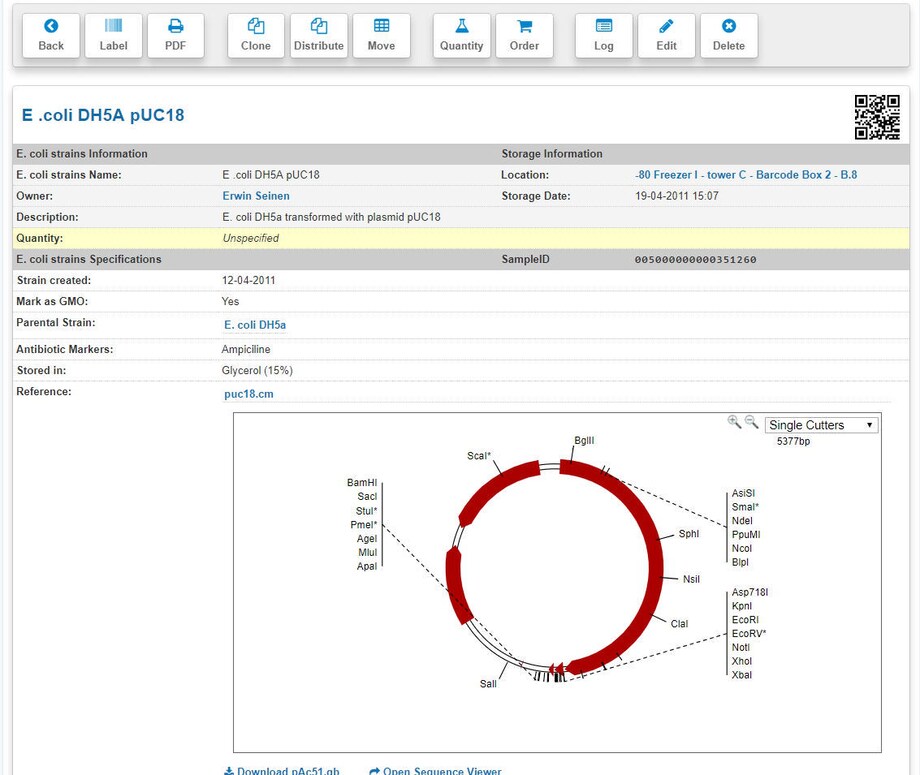This screenshot has width=920, height=775.
Task: Click the strain created date 12-04-2011
Action: coord(248,280)
